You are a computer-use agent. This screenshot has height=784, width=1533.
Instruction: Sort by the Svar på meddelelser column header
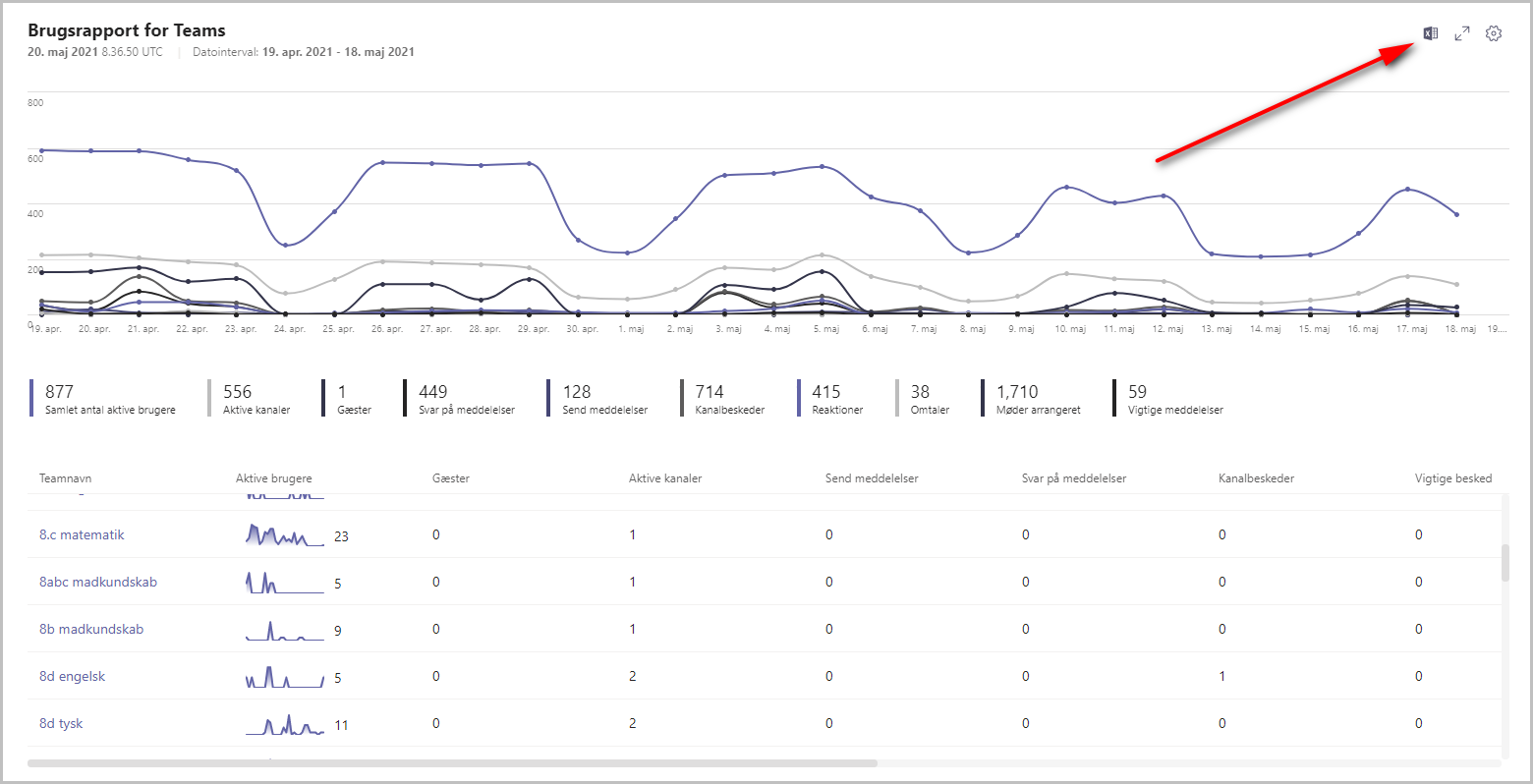1074,478
